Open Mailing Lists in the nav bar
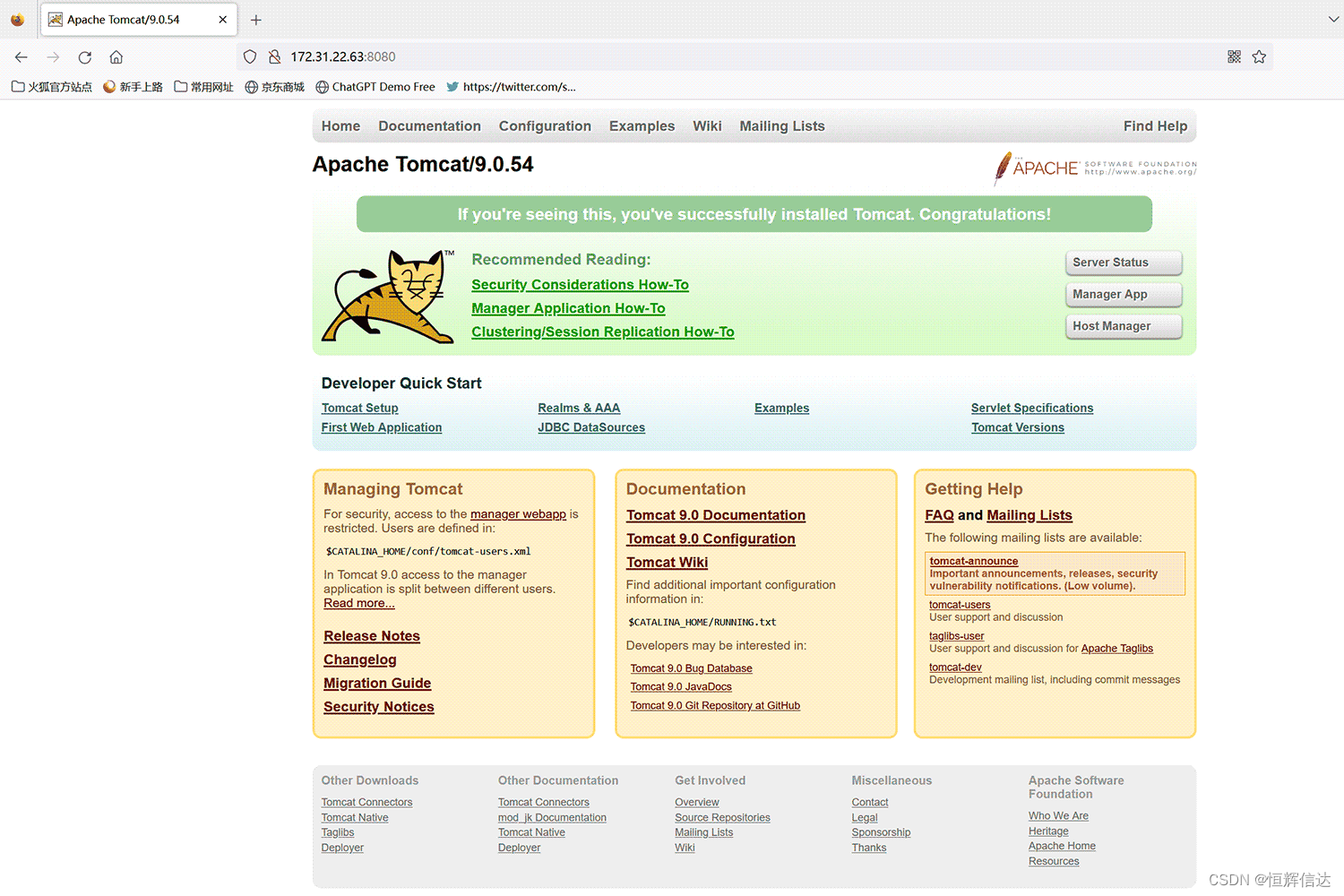 pyautogui.click(x=782, y=126)
